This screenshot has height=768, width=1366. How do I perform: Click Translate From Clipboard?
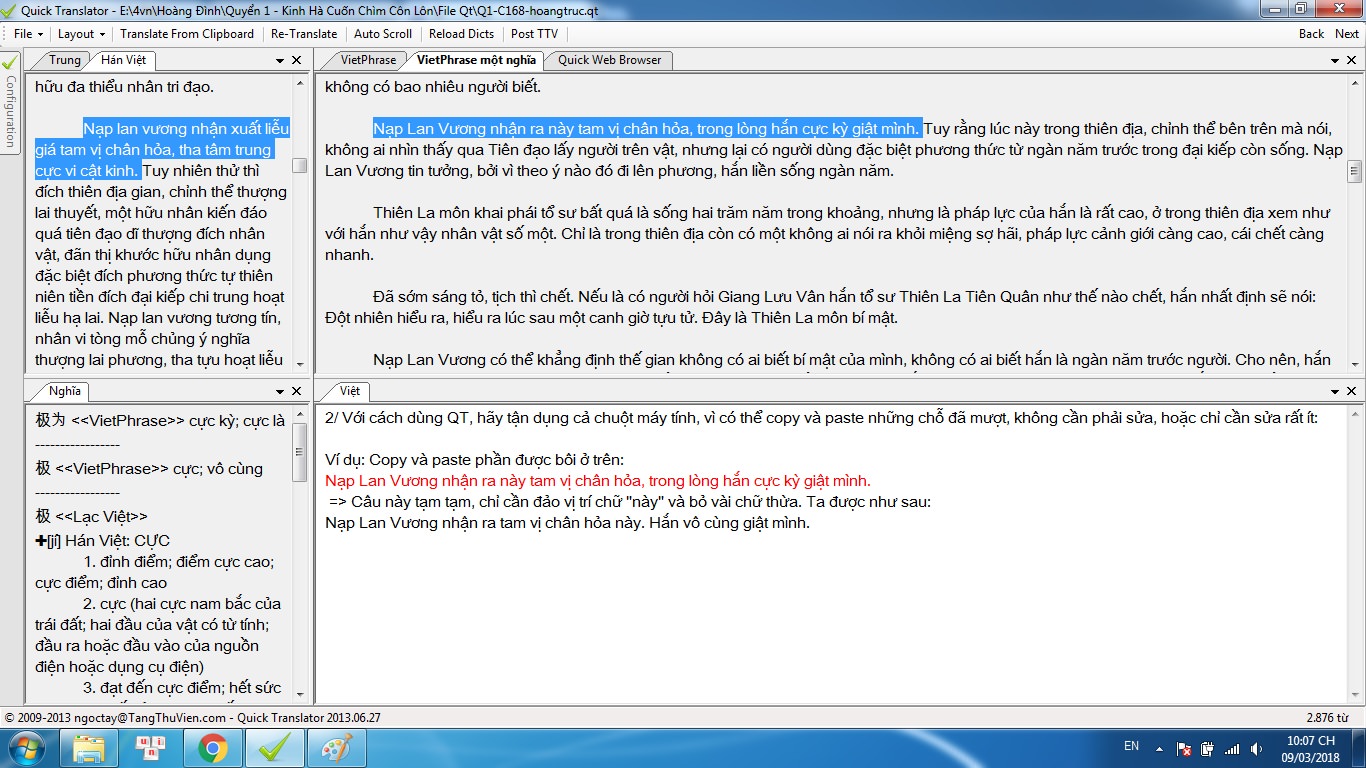187,34
